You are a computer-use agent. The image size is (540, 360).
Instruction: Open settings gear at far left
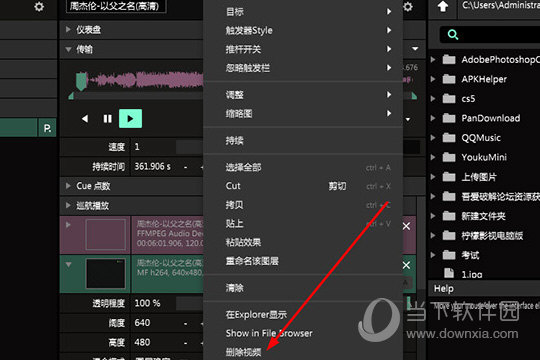(39, 7)
